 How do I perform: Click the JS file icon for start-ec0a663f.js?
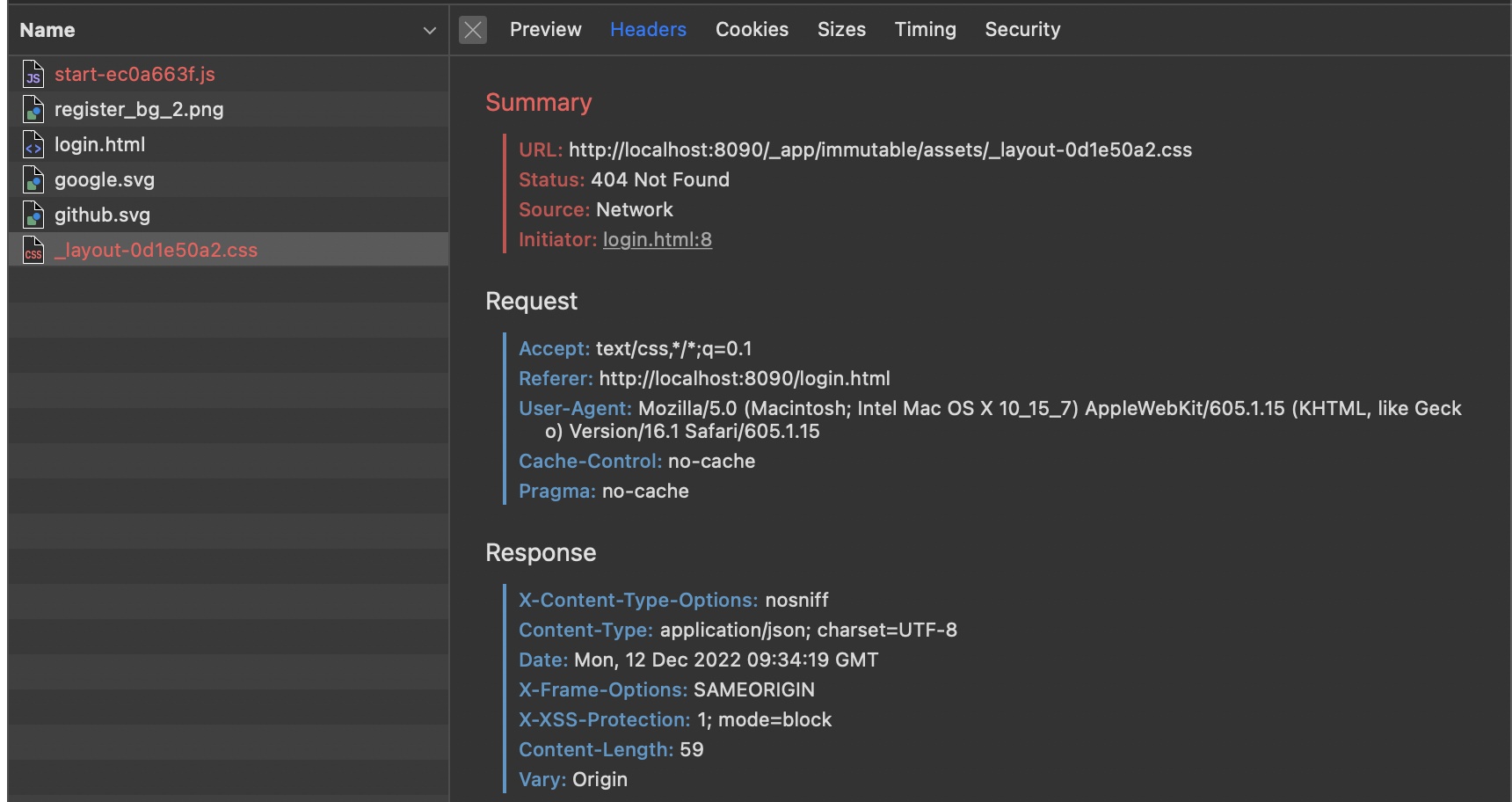(33, 75)
